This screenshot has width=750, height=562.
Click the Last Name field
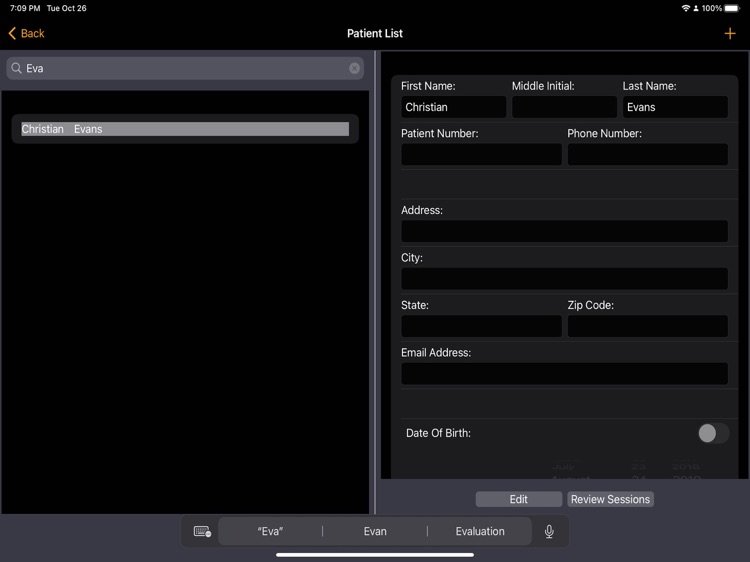tap(675, 107)
